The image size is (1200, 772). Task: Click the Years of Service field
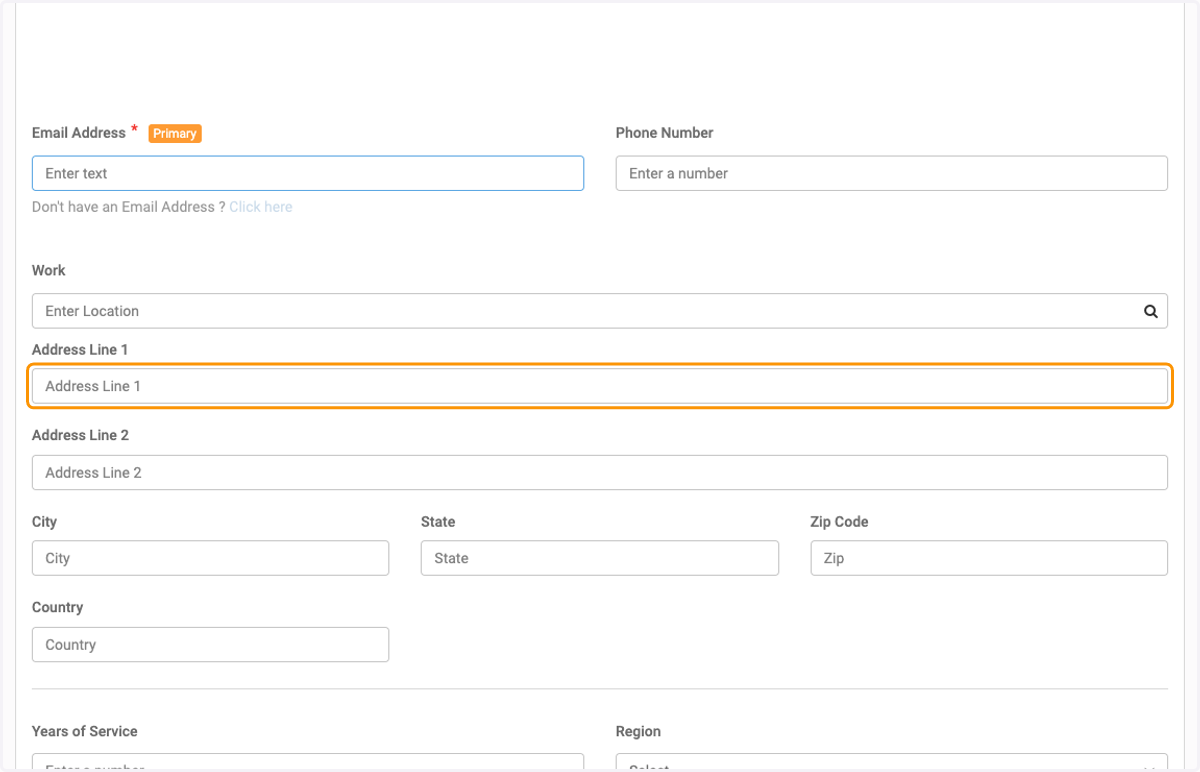coord(308,762)
